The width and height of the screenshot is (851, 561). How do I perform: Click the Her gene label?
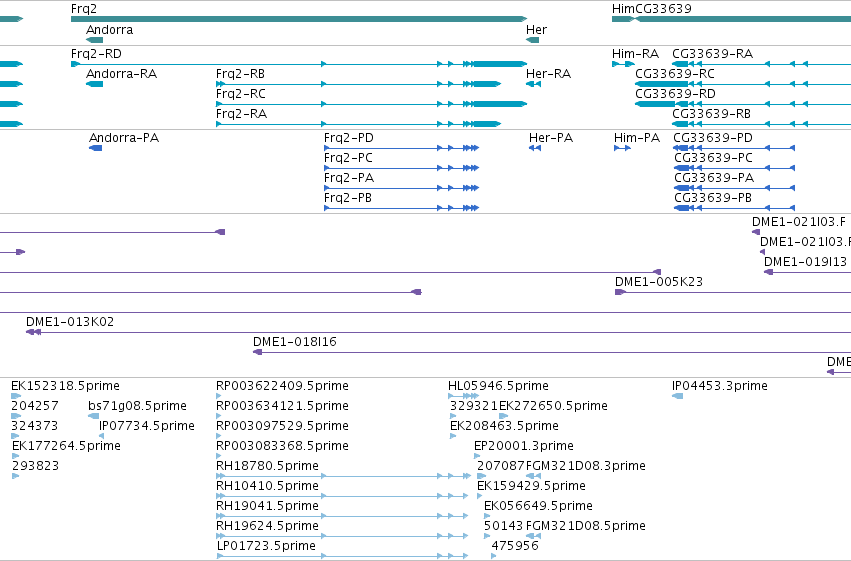[536, 30]
